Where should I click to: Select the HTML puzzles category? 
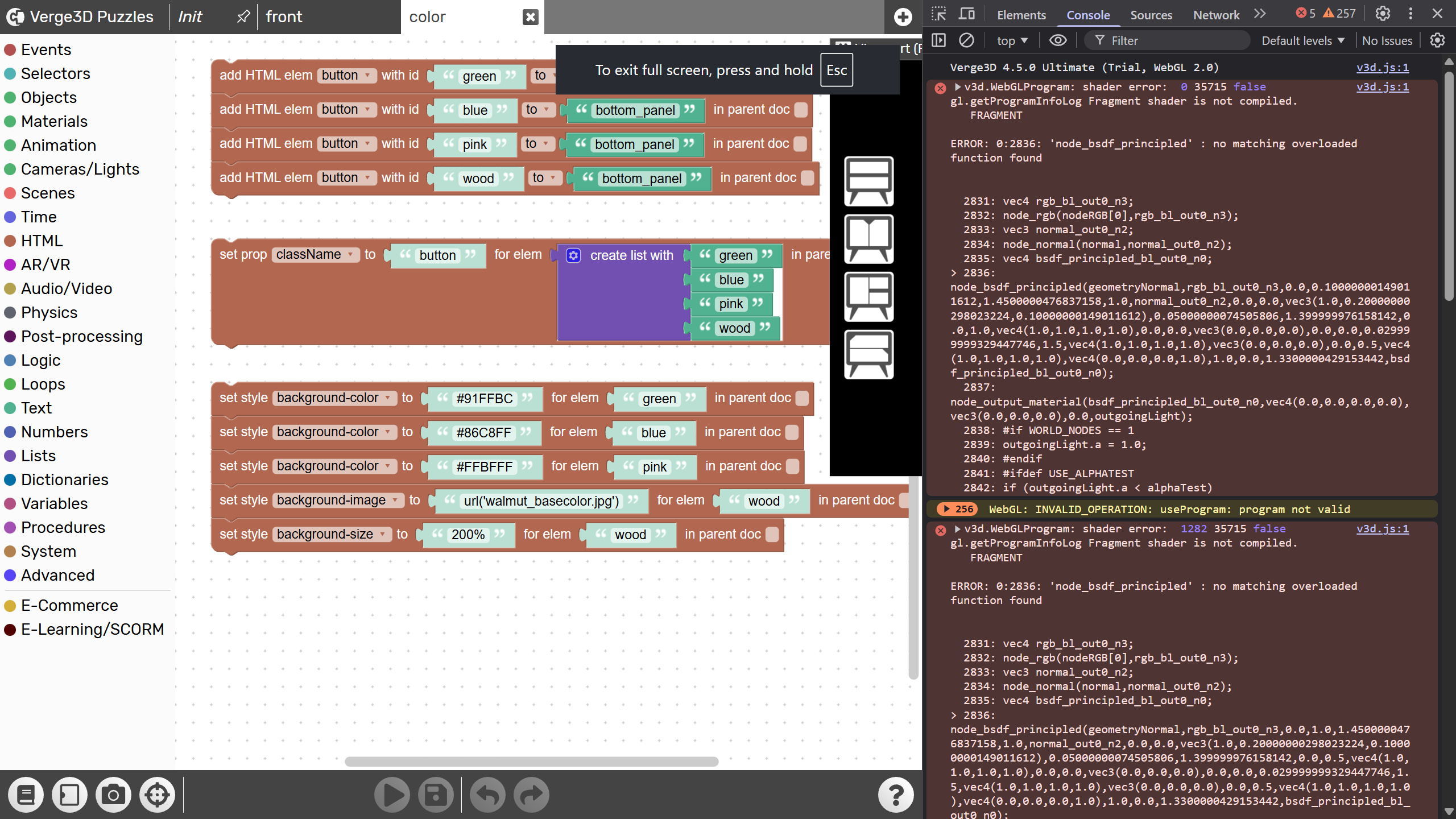point(42,241)
